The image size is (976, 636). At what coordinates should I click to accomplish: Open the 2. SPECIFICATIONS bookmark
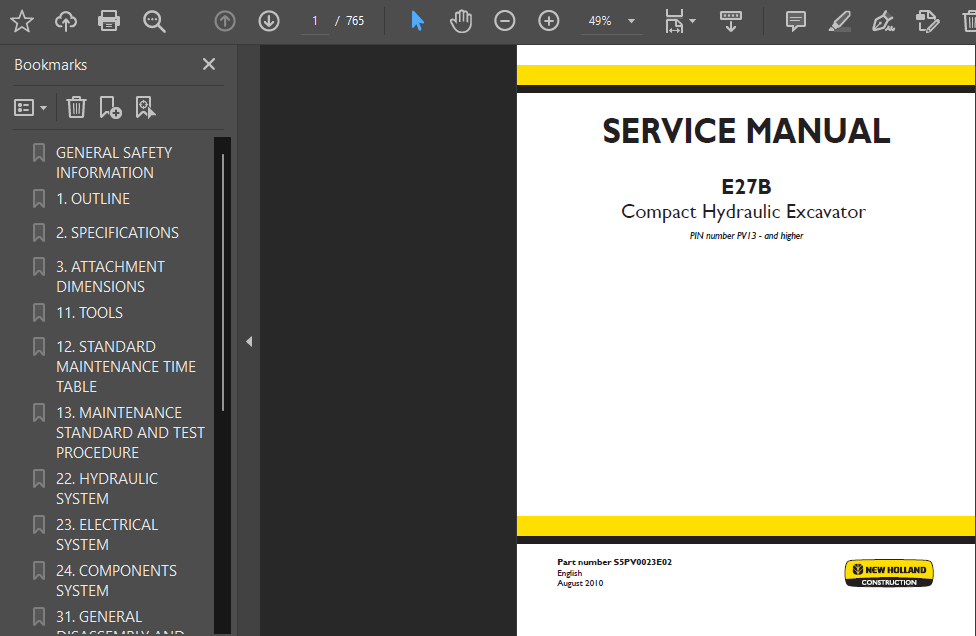(117, 232)
